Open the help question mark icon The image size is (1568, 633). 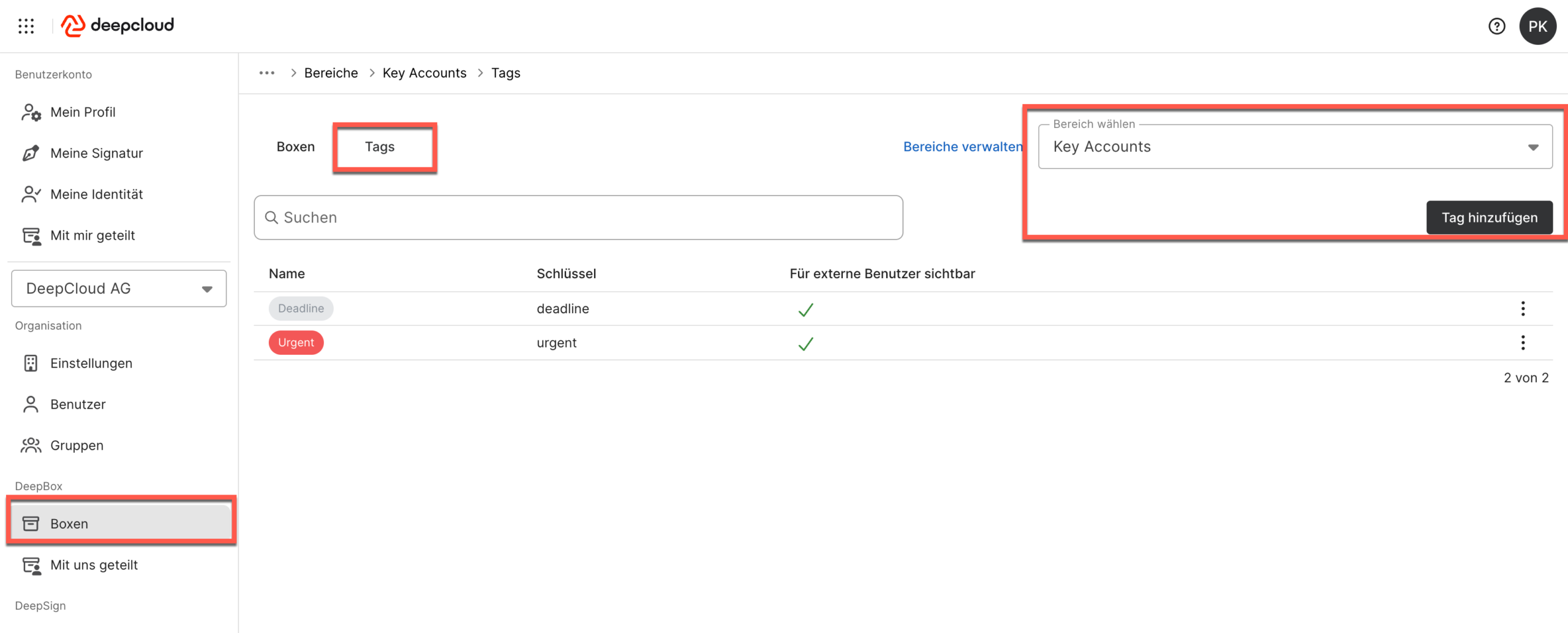tap(1496, 26)
